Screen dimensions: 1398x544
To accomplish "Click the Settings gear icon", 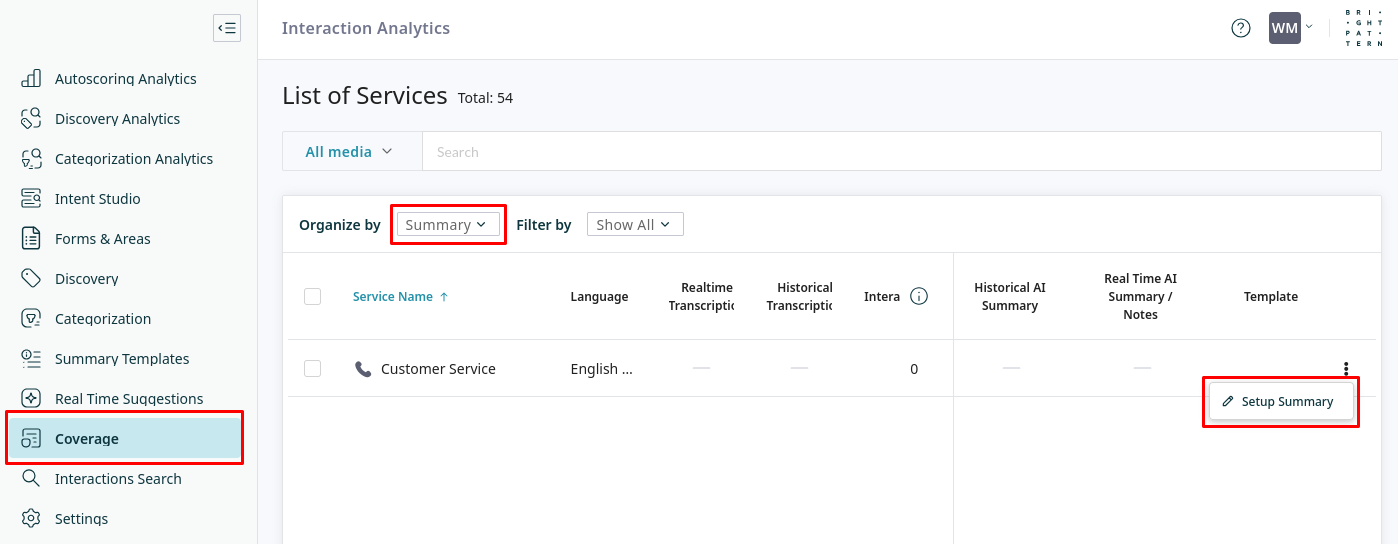I will (x=31, y=519).
